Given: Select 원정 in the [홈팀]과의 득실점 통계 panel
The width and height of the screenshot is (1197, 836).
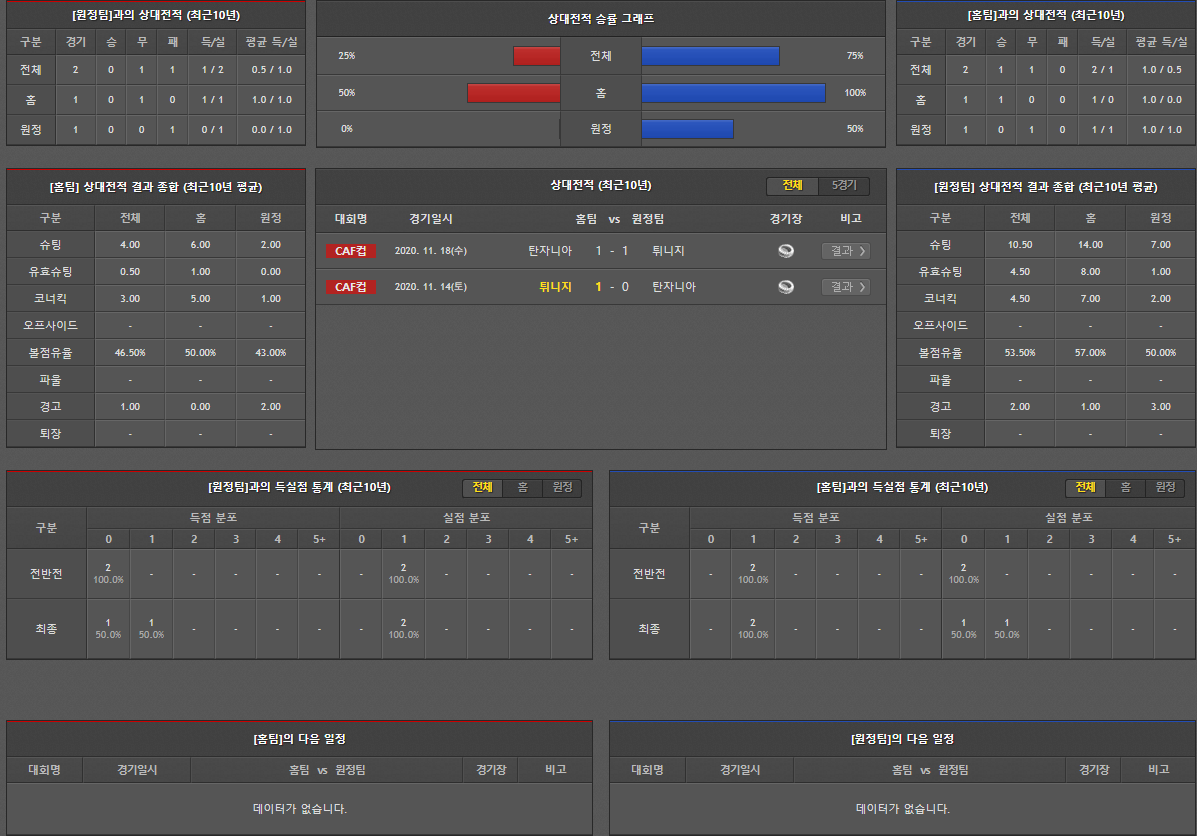Looking at the screenshot, I should coord(1165,487).
